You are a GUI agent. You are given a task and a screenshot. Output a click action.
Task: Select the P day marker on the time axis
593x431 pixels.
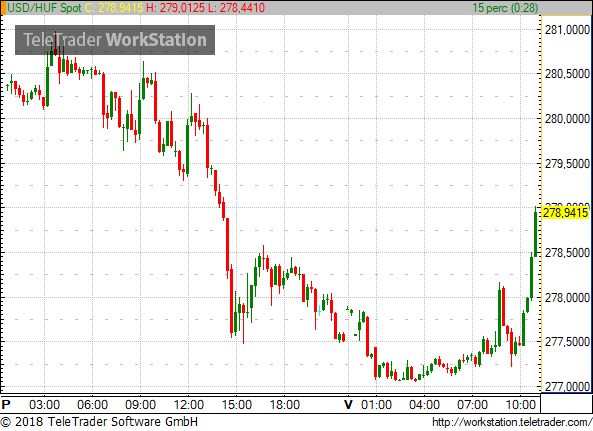(x=6, y=405)
